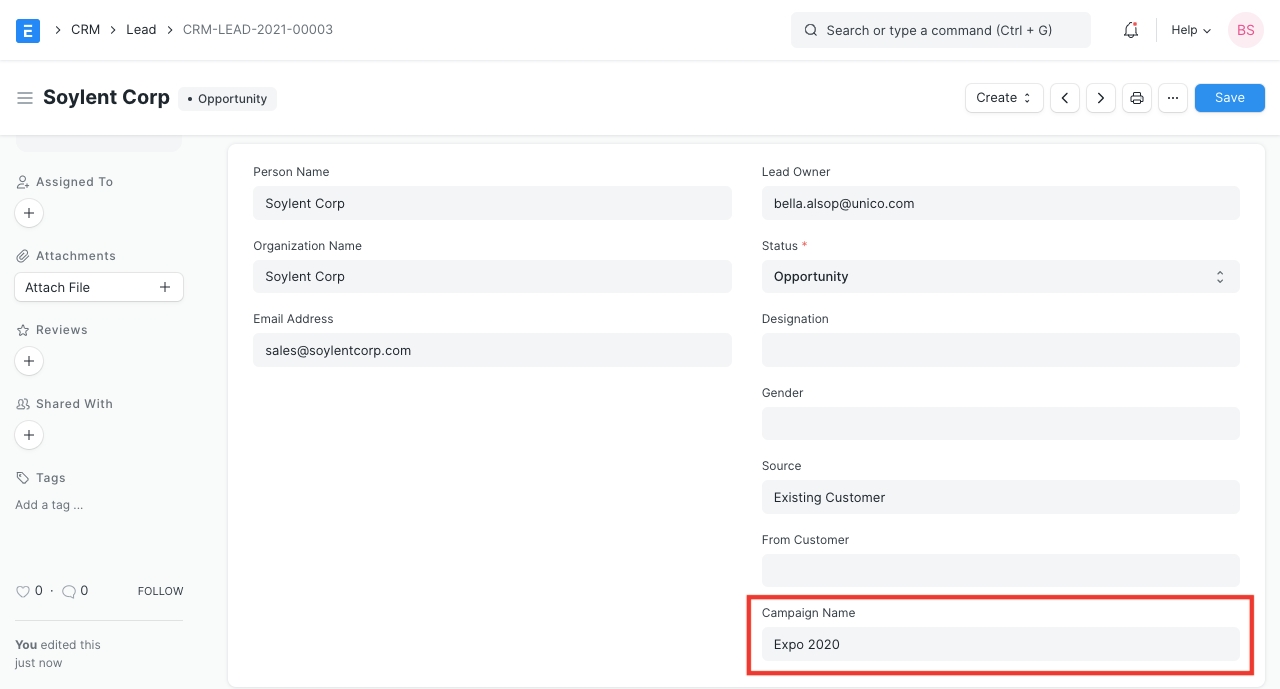Toggle the sidebar hamburger menu
Viewport: 1280px width, 689px height.
[x=25, y=98]
